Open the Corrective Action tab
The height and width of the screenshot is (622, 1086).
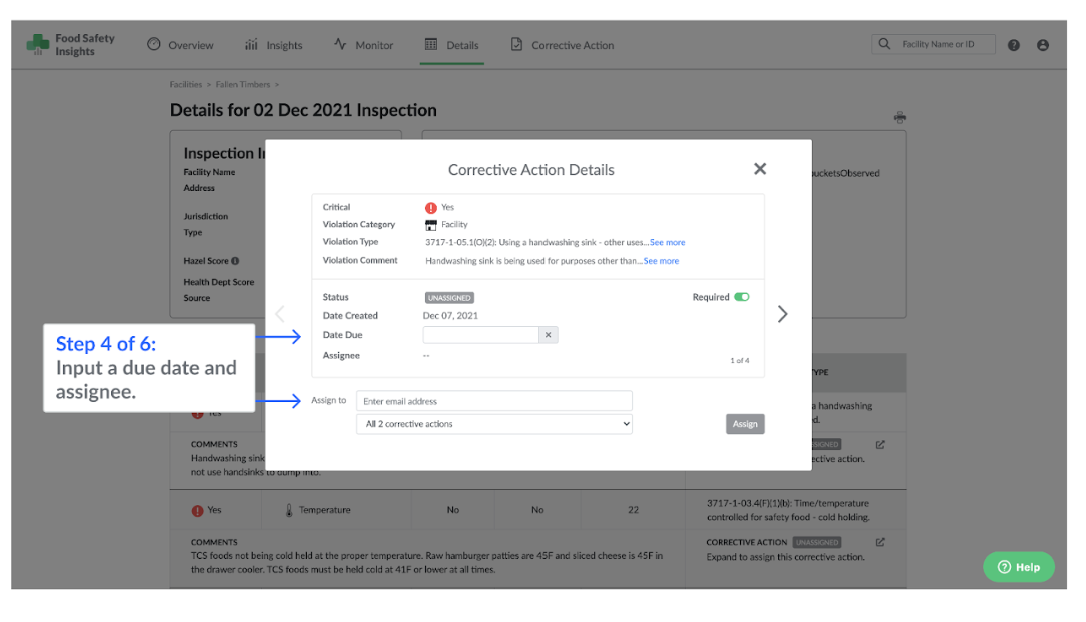click(x=562, y=45)
